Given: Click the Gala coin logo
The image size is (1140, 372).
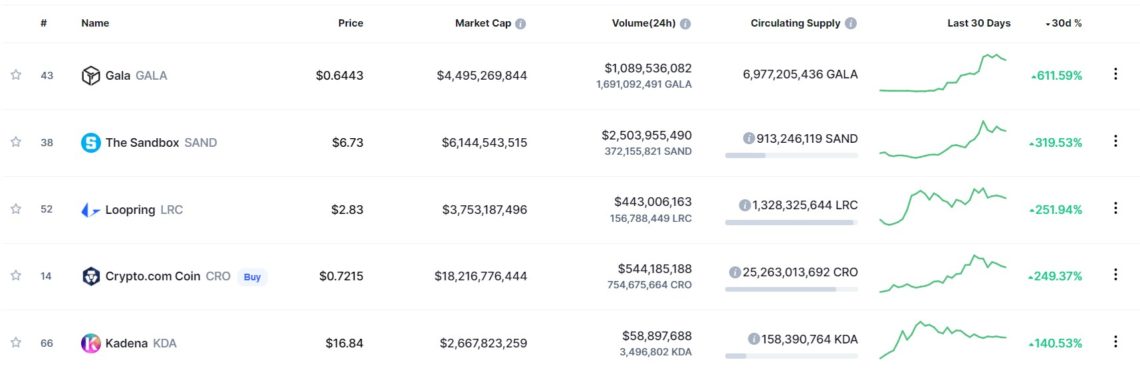Looking at the screenshot, I should [91, 75].
